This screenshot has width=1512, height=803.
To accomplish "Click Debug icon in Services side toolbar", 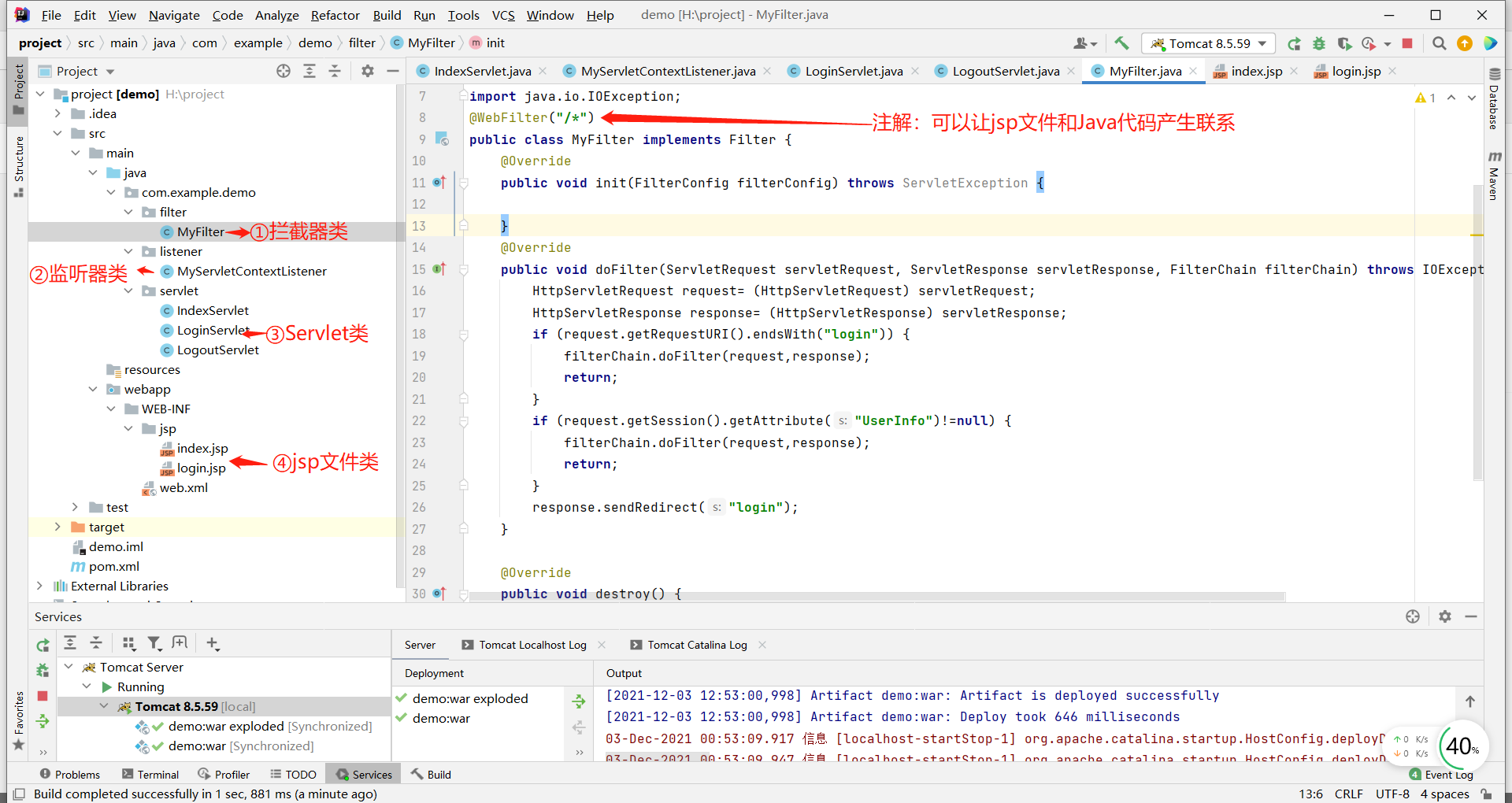I will (x=43, y=671).
